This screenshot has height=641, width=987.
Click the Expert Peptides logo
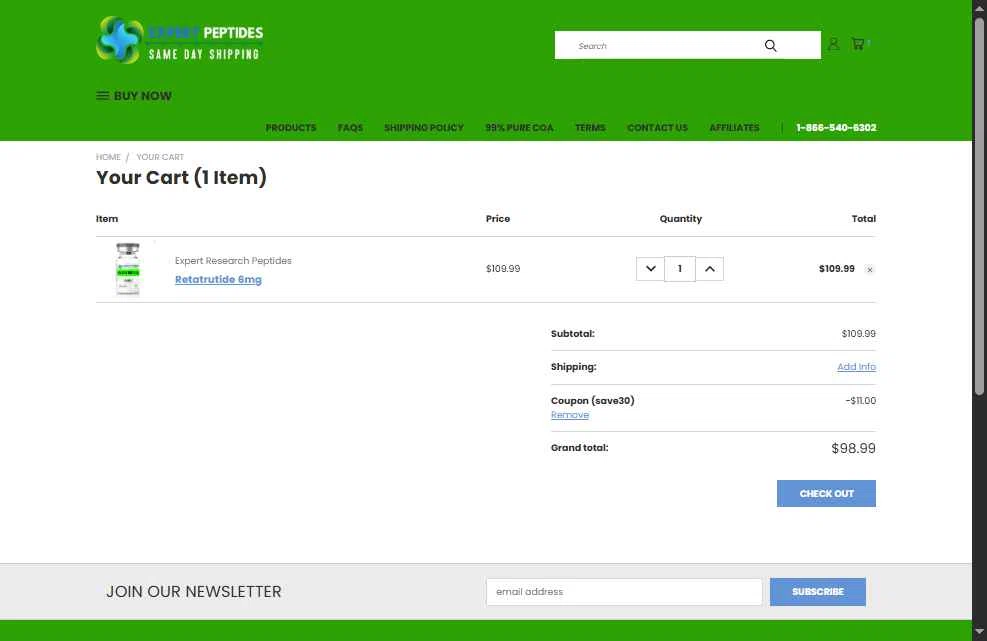pyautogui.click(x=180, y=40)
